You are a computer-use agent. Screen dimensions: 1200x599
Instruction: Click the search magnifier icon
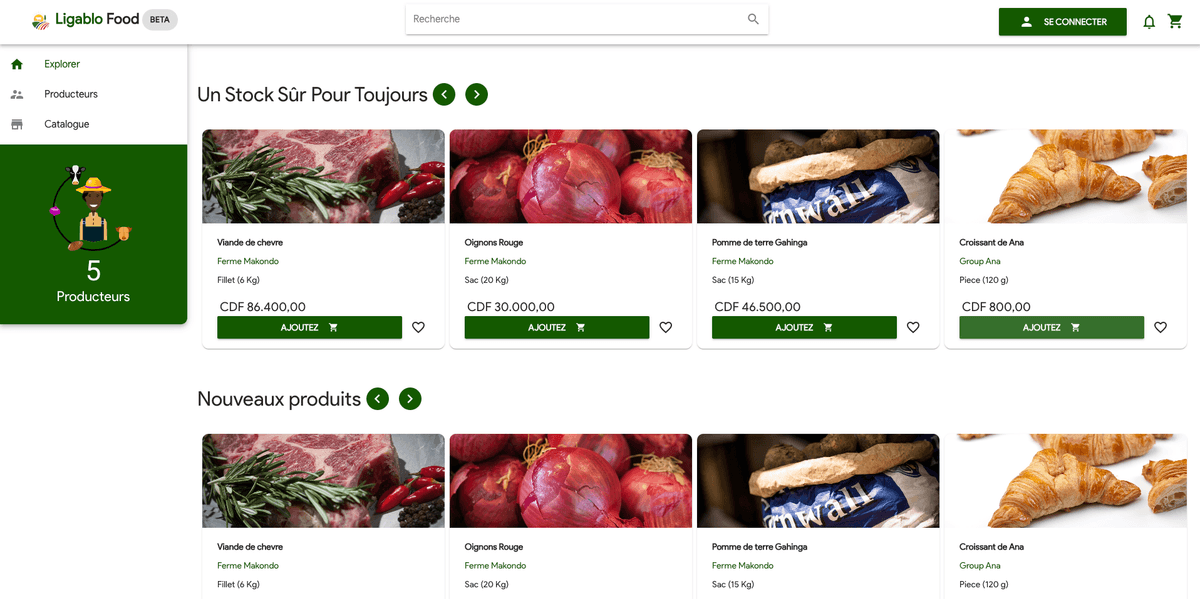[x=753, y=19]
